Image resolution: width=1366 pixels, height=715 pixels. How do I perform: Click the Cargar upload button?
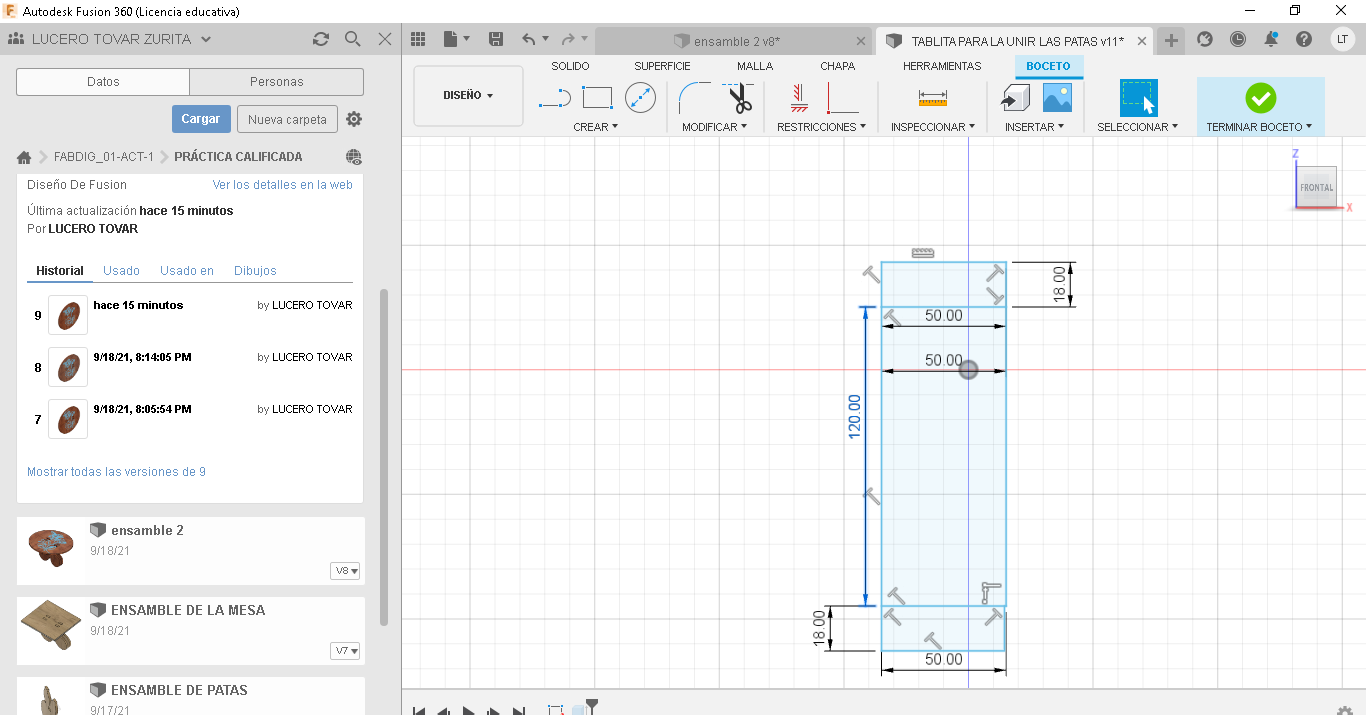pyautogui.click(x=201, y=119)
